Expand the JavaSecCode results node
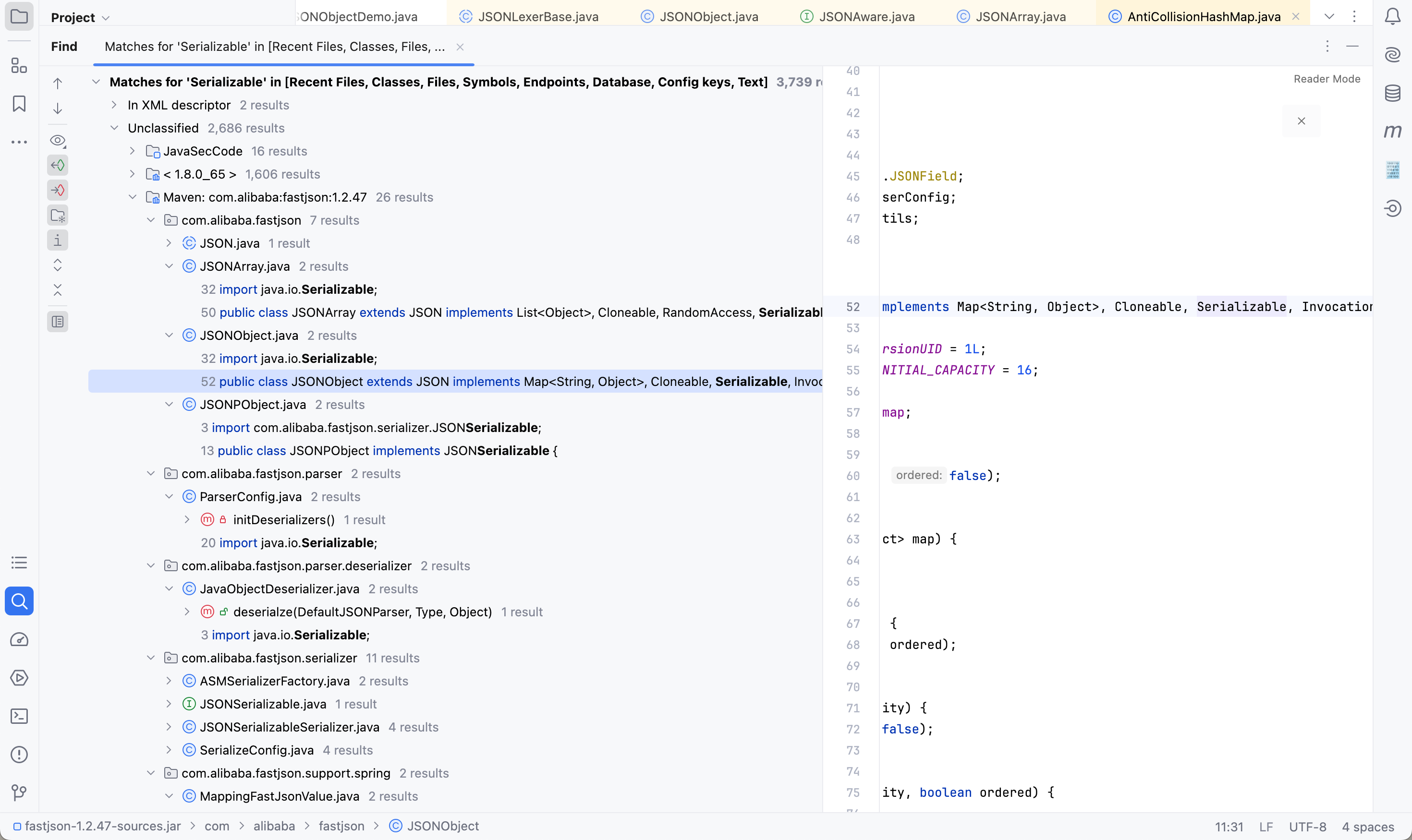This screenshot has height=840, width=1412. pyautogui.click(x=133, y=151)
